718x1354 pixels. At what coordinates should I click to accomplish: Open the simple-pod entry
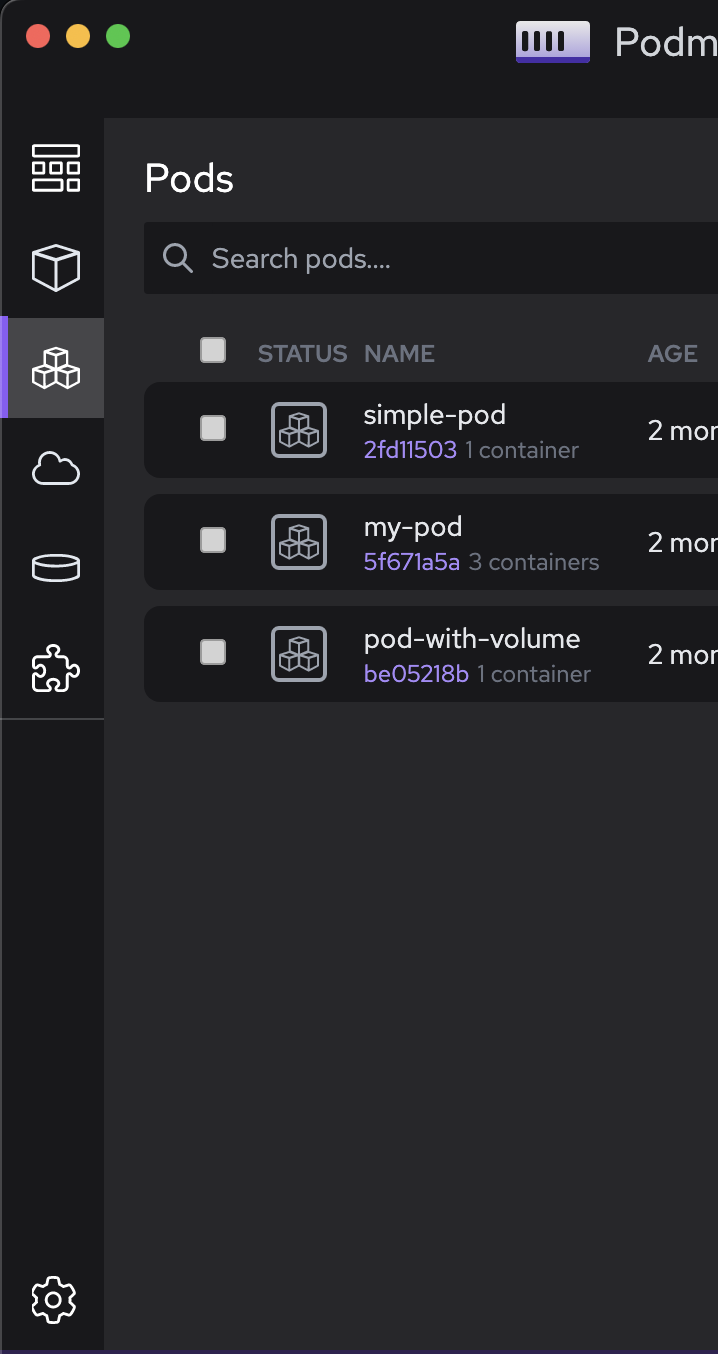[x=434, y=414]
